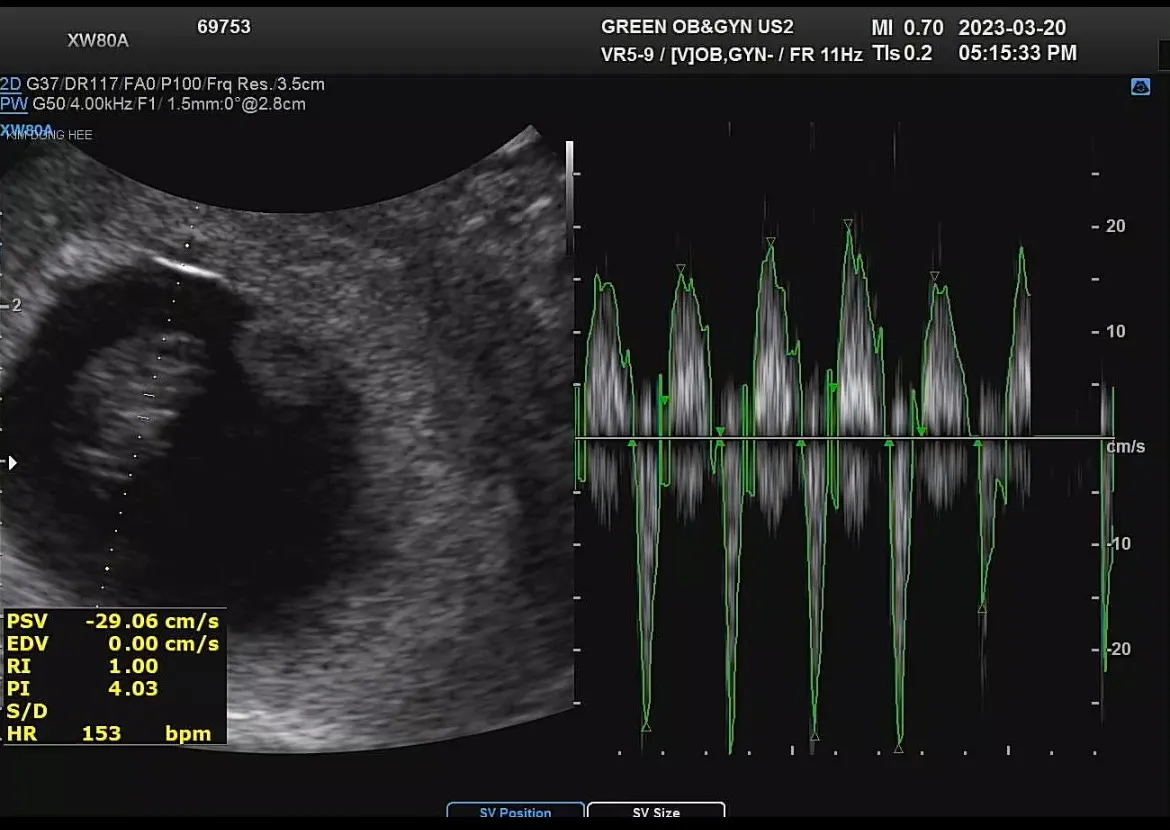The image size is (1170, 830).
Task: Click the S/D measurement label
Action: pos(27,711)
